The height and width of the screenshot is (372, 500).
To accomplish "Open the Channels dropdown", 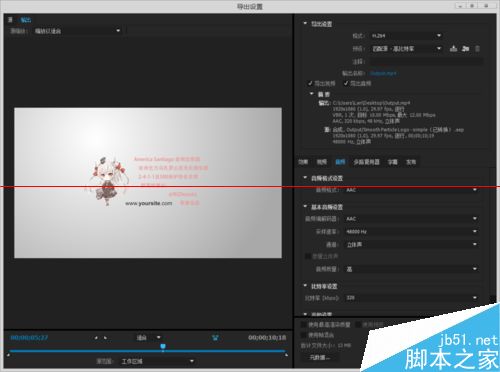I will (412, 244).
